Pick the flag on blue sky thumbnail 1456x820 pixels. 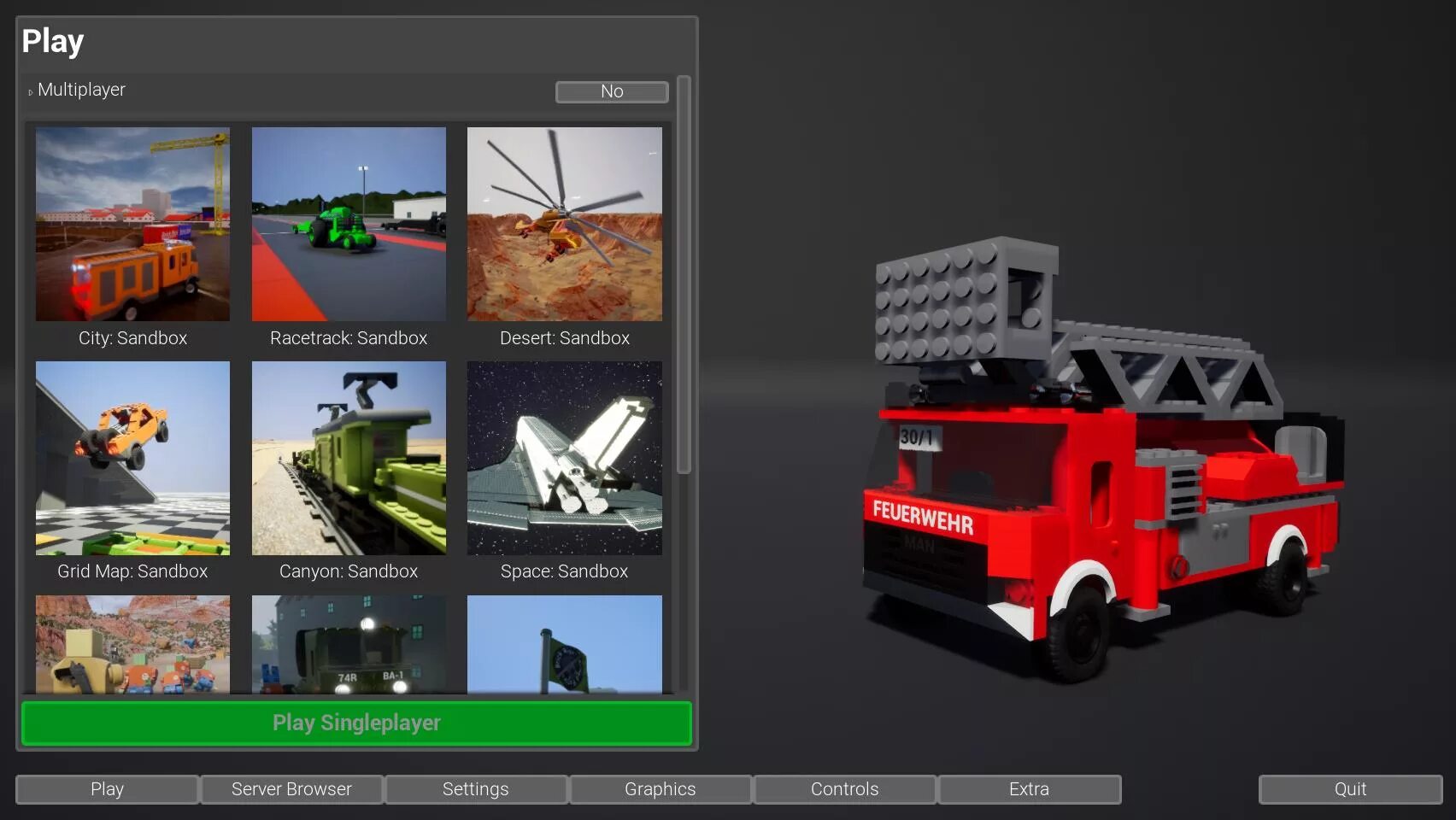(x=564, y=644)
